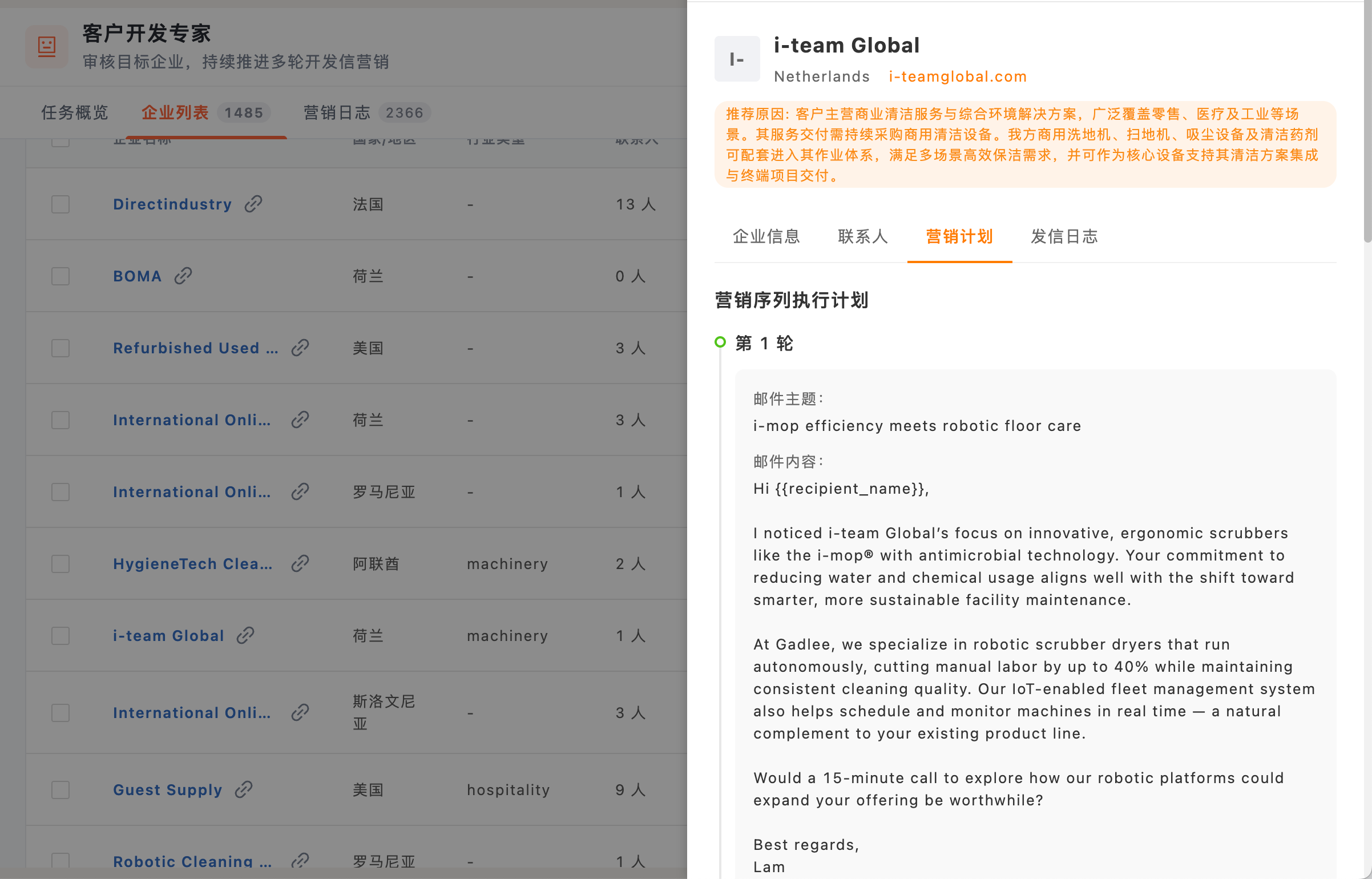The image size is (1372, 879).
Task: Open the link icon beside BOMA
Action: [183, 276]
